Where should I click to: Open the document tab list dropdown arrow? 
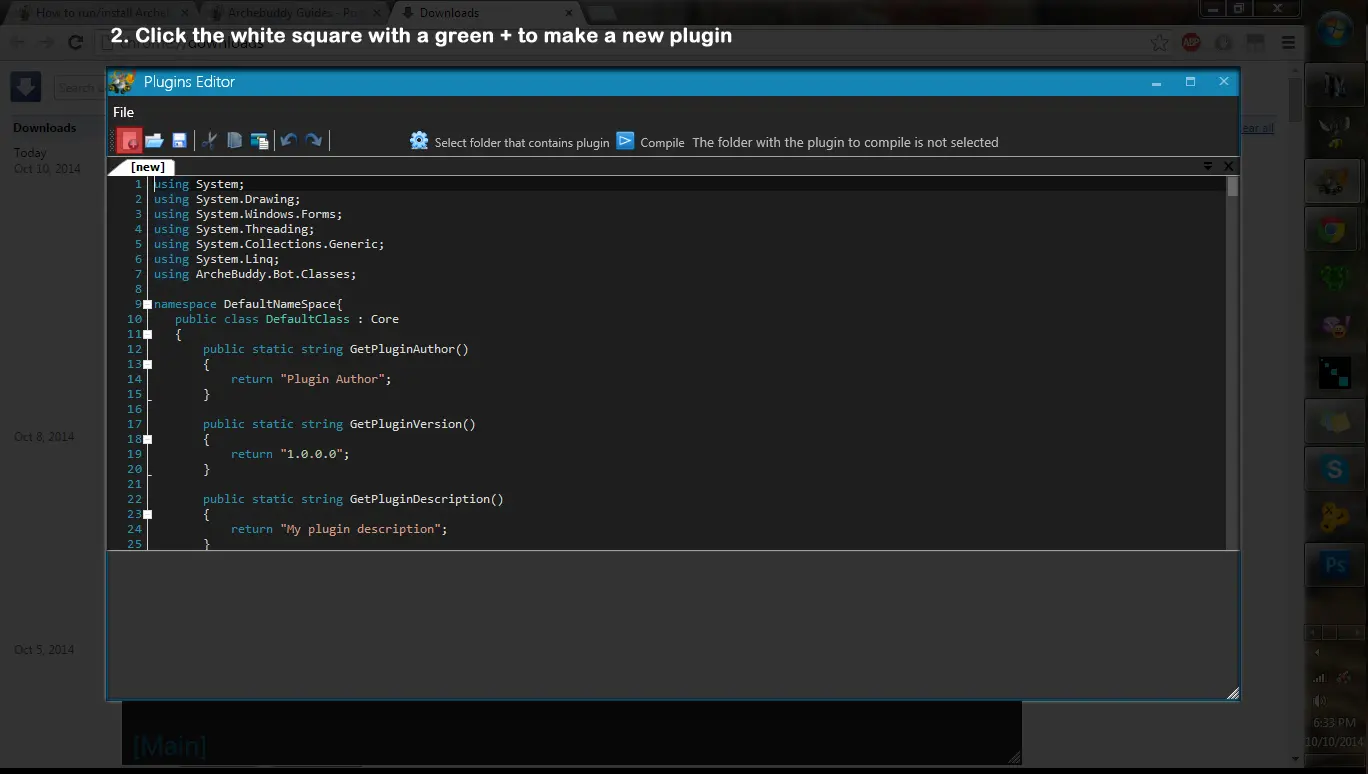tap(1208, 166)
